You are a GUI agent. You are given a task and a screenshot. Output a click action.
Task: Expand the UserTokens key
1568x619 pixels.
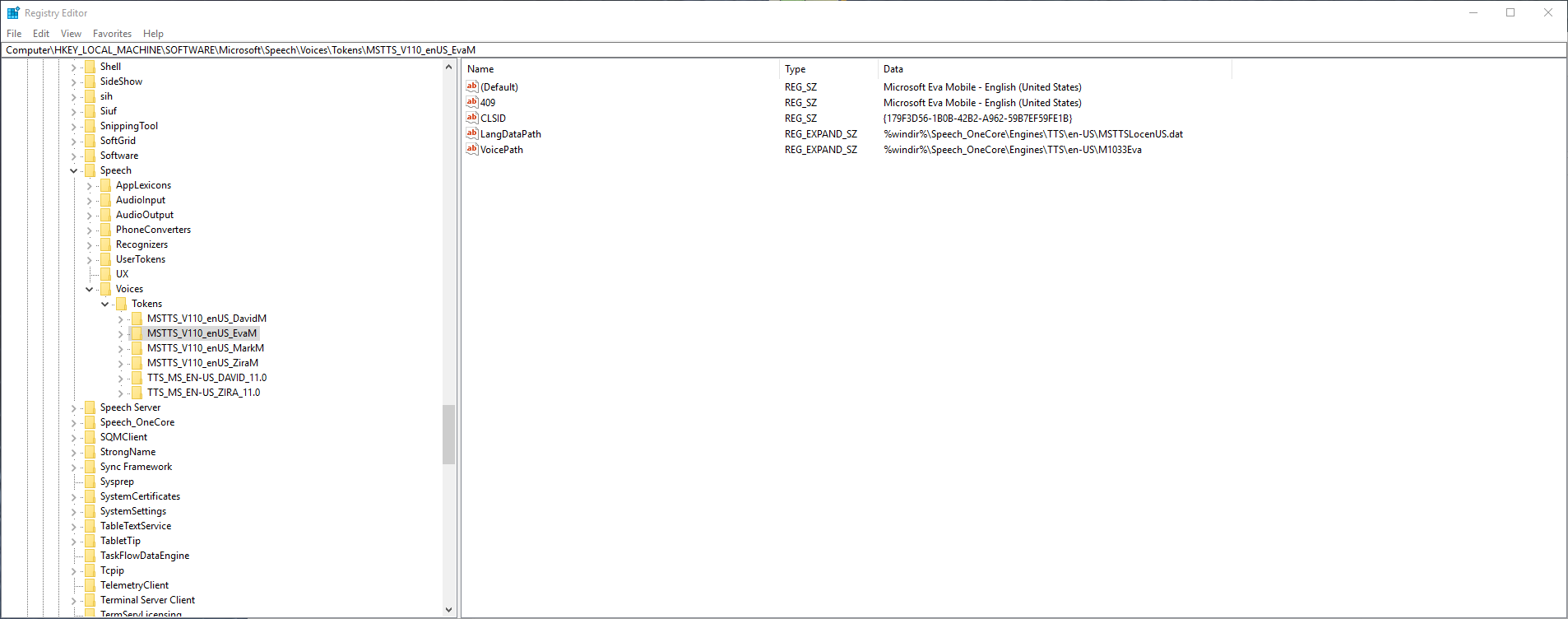89,259
